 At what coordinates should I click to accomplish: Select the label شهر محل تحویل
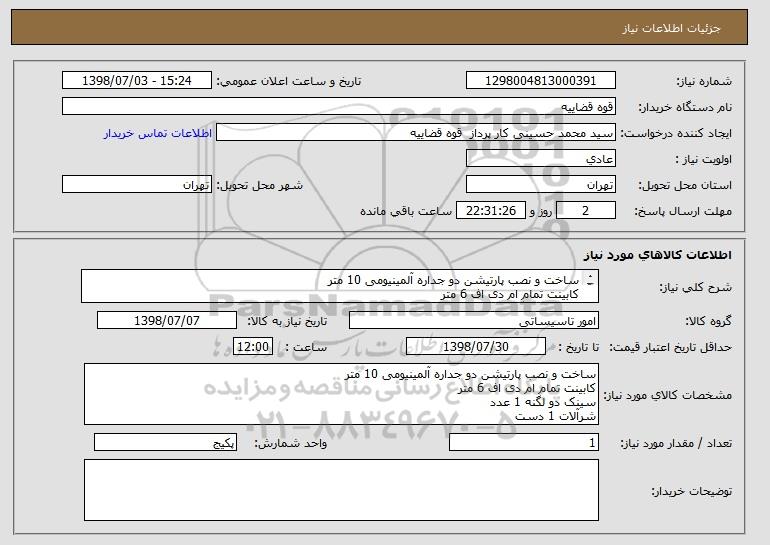pyautogui.click(x=260, y=185)
